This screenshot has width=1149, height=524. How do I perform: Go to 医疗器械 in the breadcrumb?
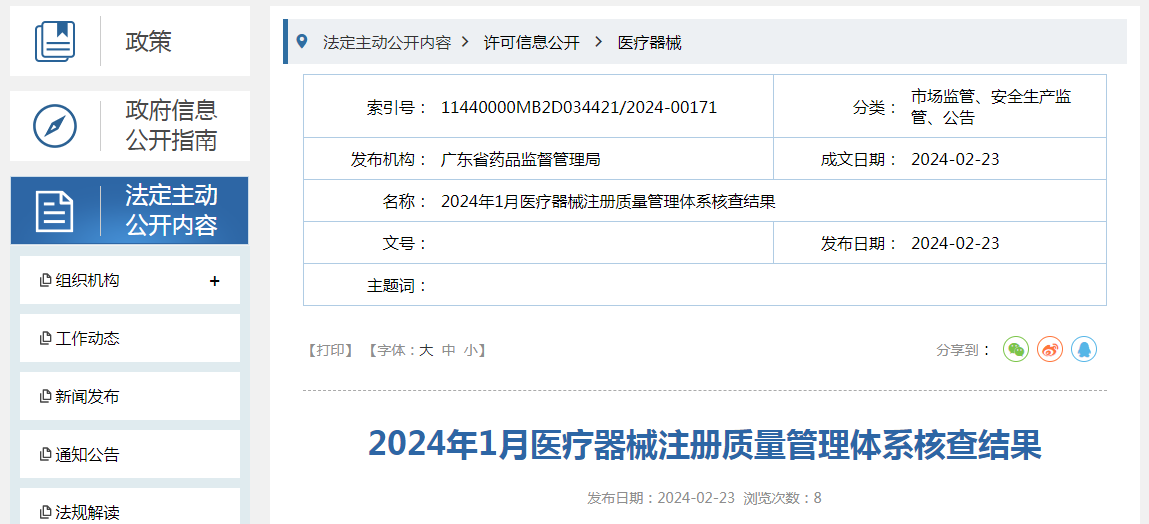click(x=649, y=43)
